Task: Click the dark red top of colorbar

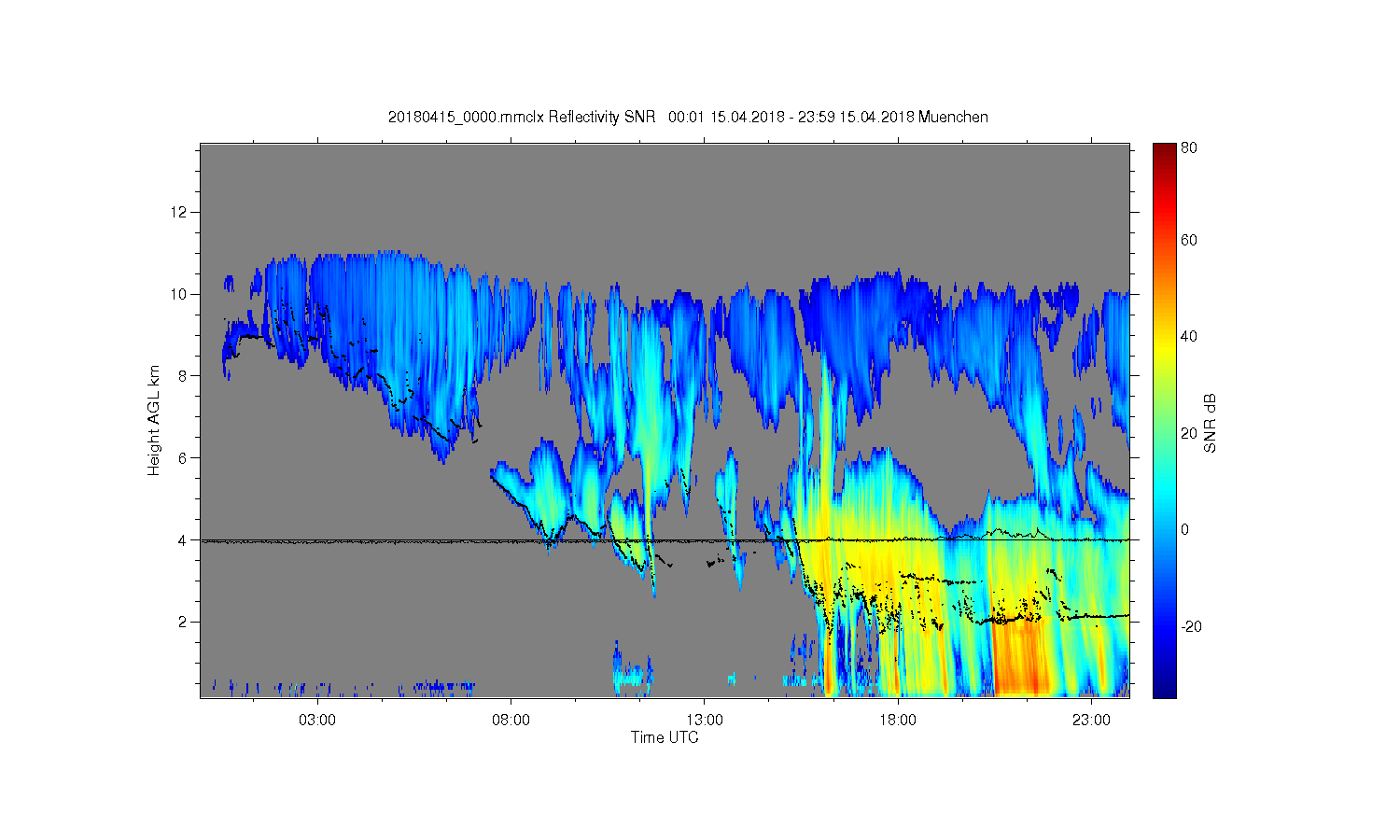Action: tap(1164, 152)
